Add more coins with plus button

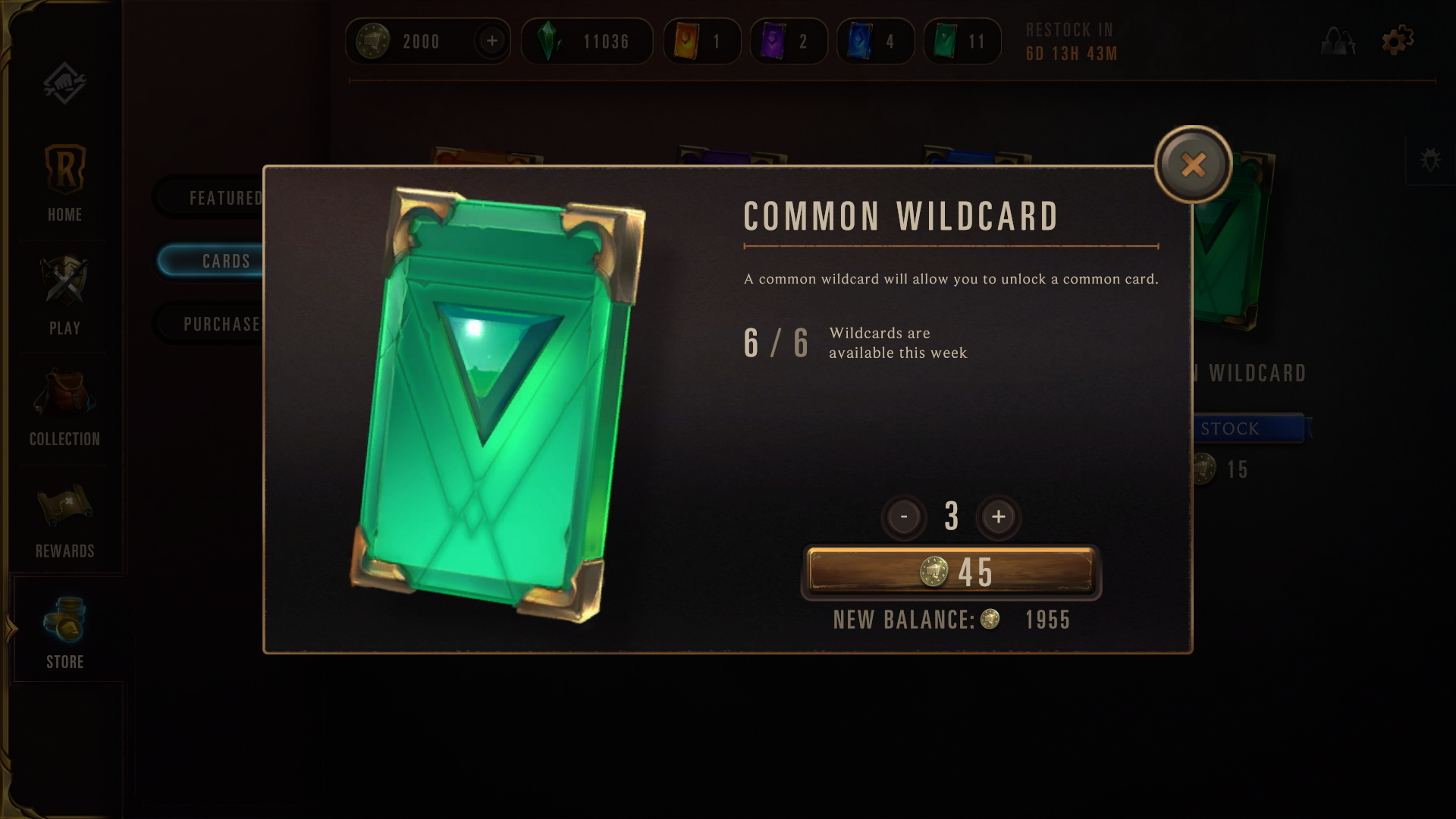(491, 41)
